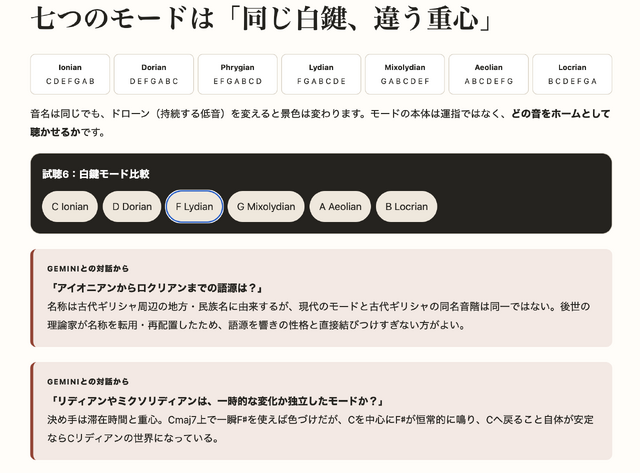Viewport: 640px width, 473px height.
Task: Select the Phrygian EFGABCD card
Action: pyautogui.click(x=238, y=74)
